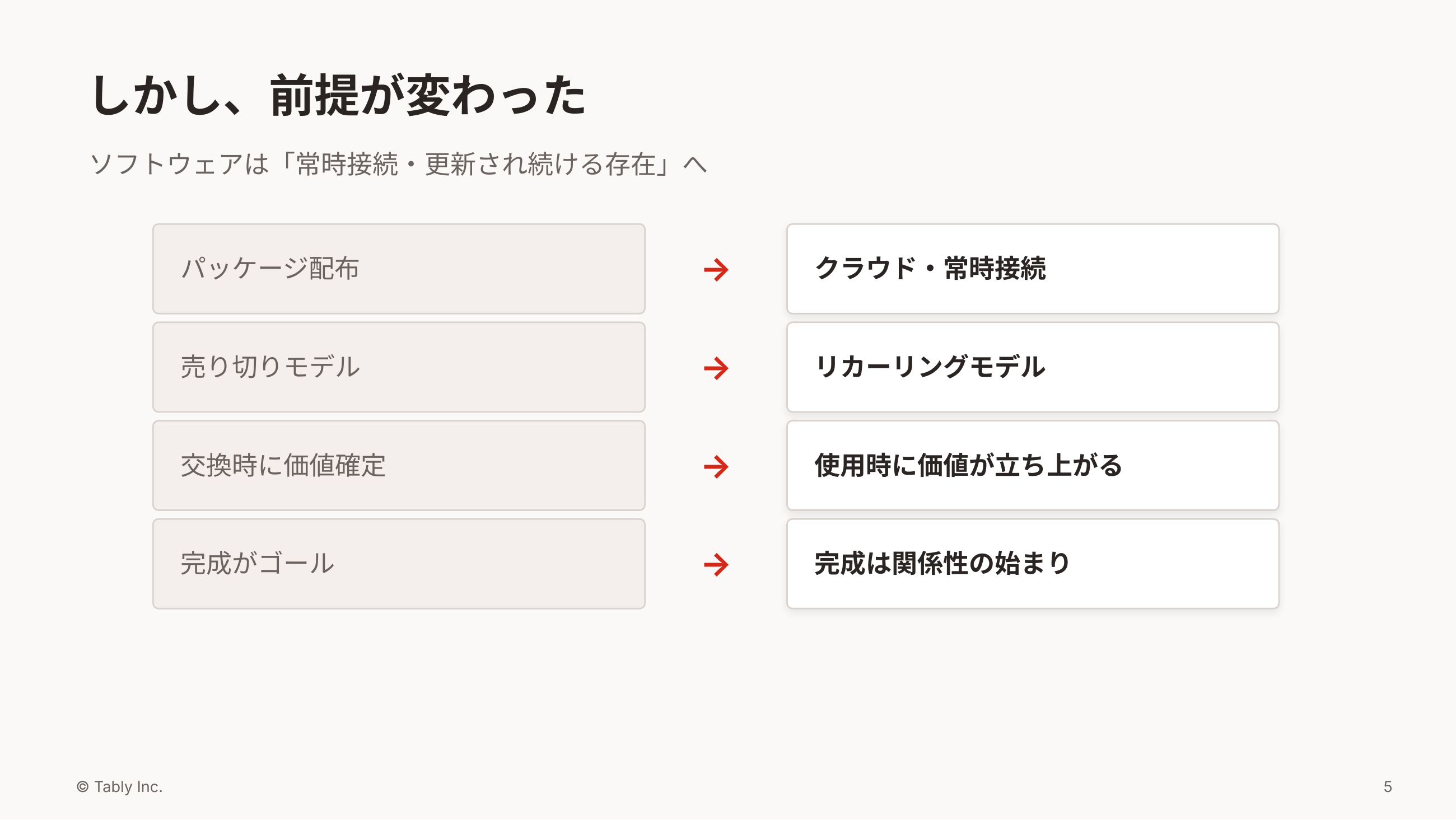Screen dimensions: 1456x820
Task: Click the クラウド・常時接続 card
Action: 1032,269
